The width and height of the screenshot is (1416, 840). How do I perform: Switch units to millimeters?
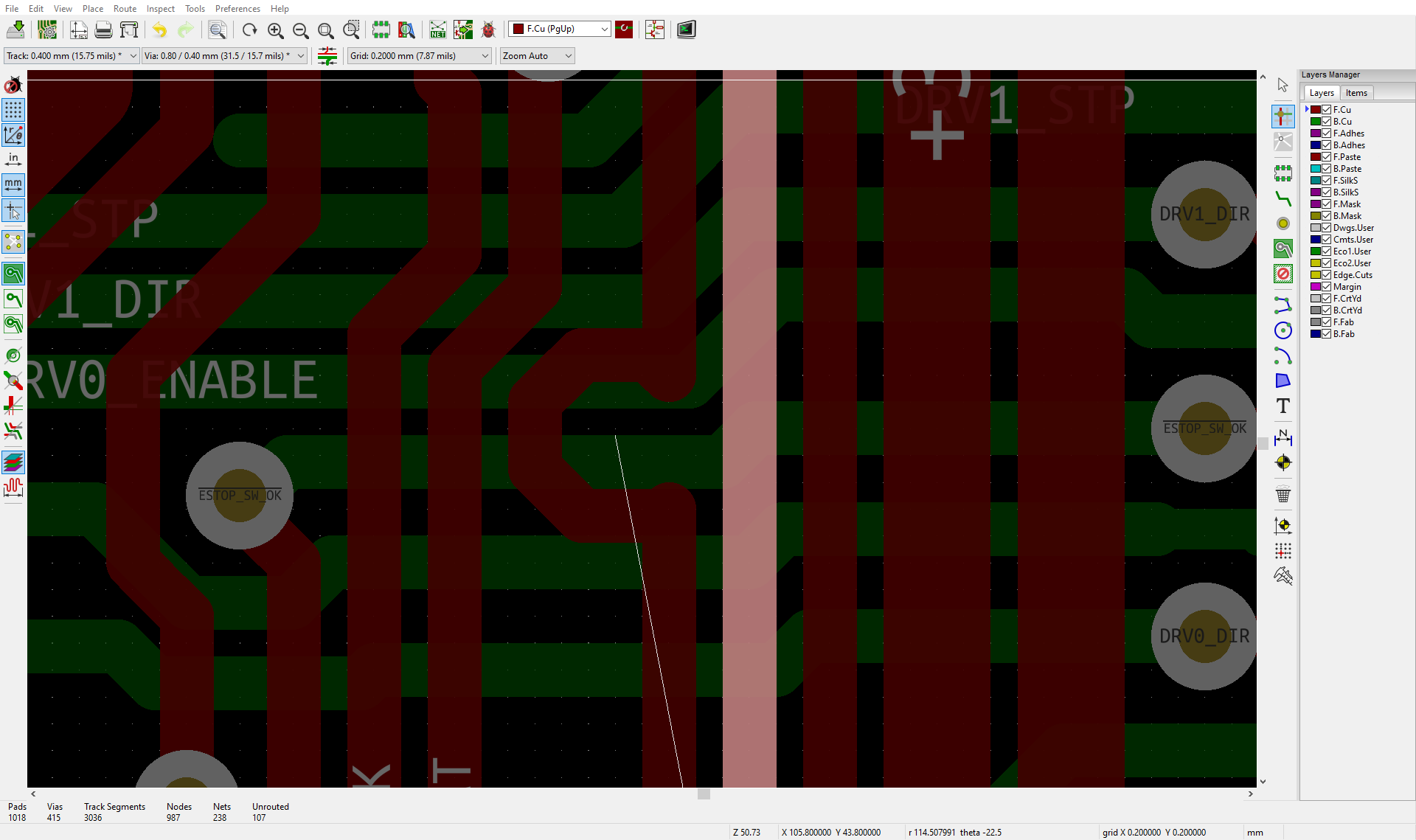pyautogui.click(x=13, y=184)
